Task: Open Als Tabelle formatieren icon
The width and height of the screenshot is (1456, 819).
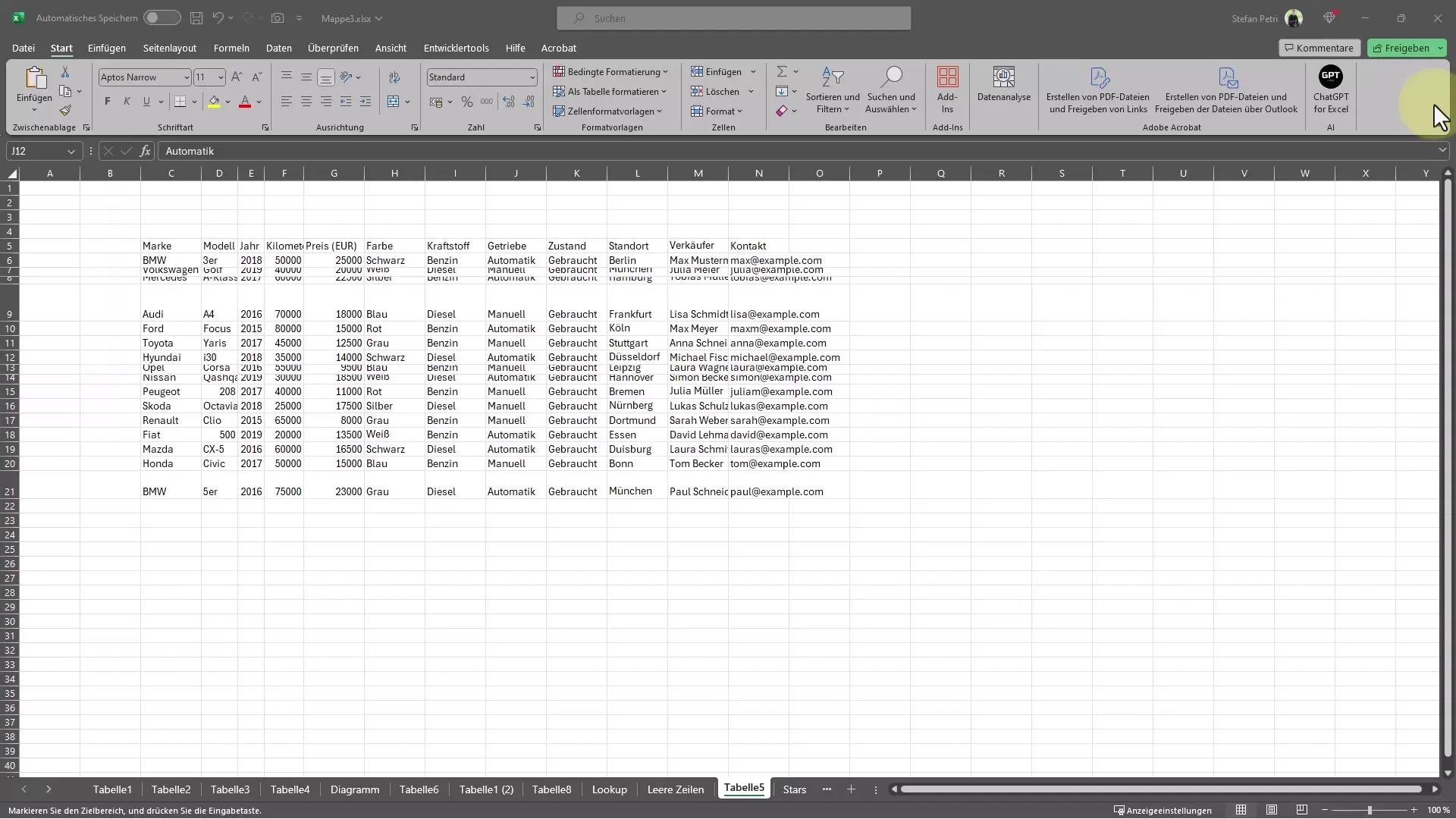Action: pyautogui.click(x=610, y=91)
